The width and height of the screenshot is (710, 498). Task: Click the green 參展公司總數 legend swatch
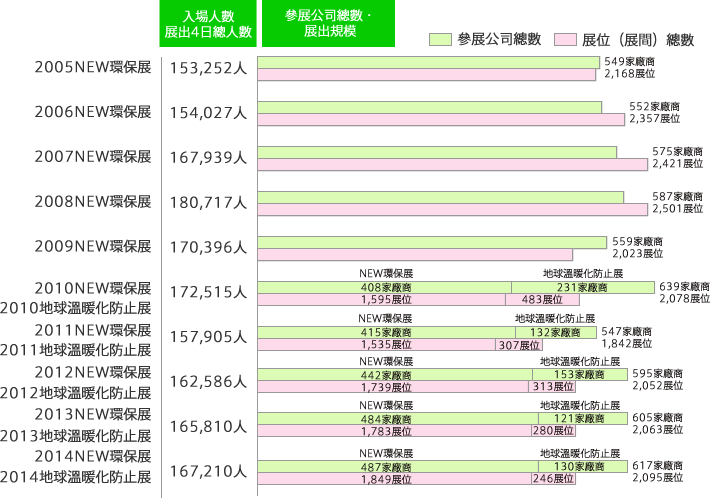[440, 39]
